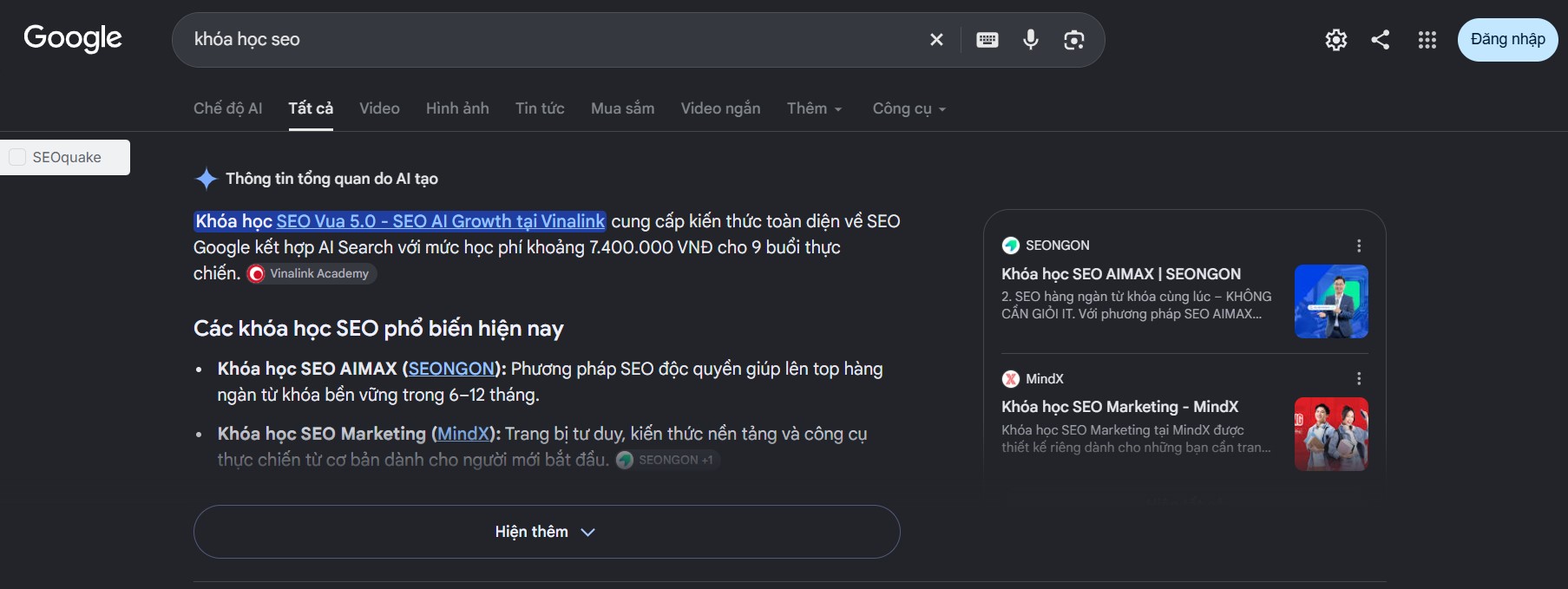The height and width of the screenshot is (589, 1568).
Task: Search by image with the Lens icon
Action: 1074,40
